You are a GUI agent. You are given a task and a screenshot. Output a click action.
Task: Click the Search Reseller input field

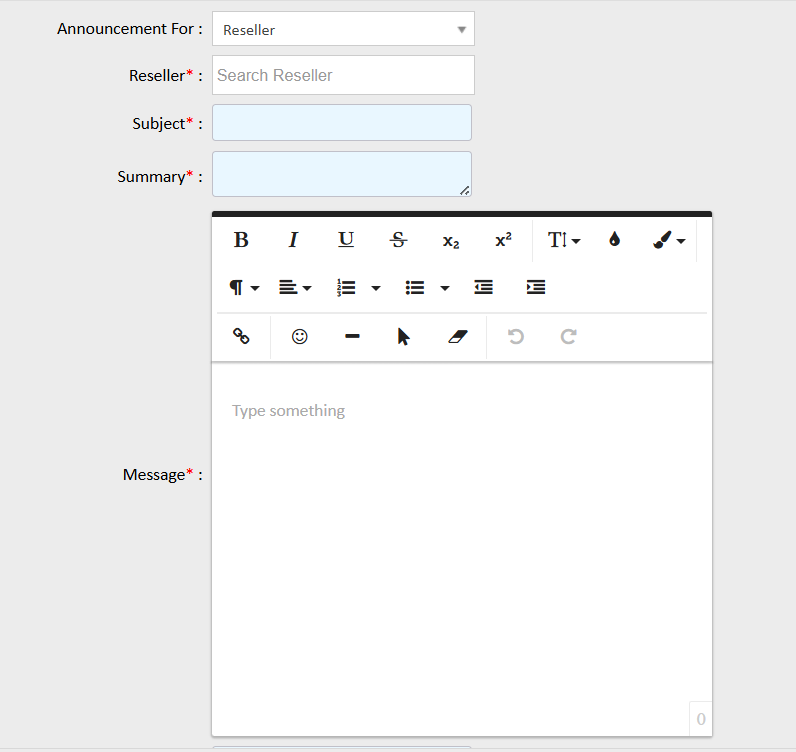click(343, 75)
